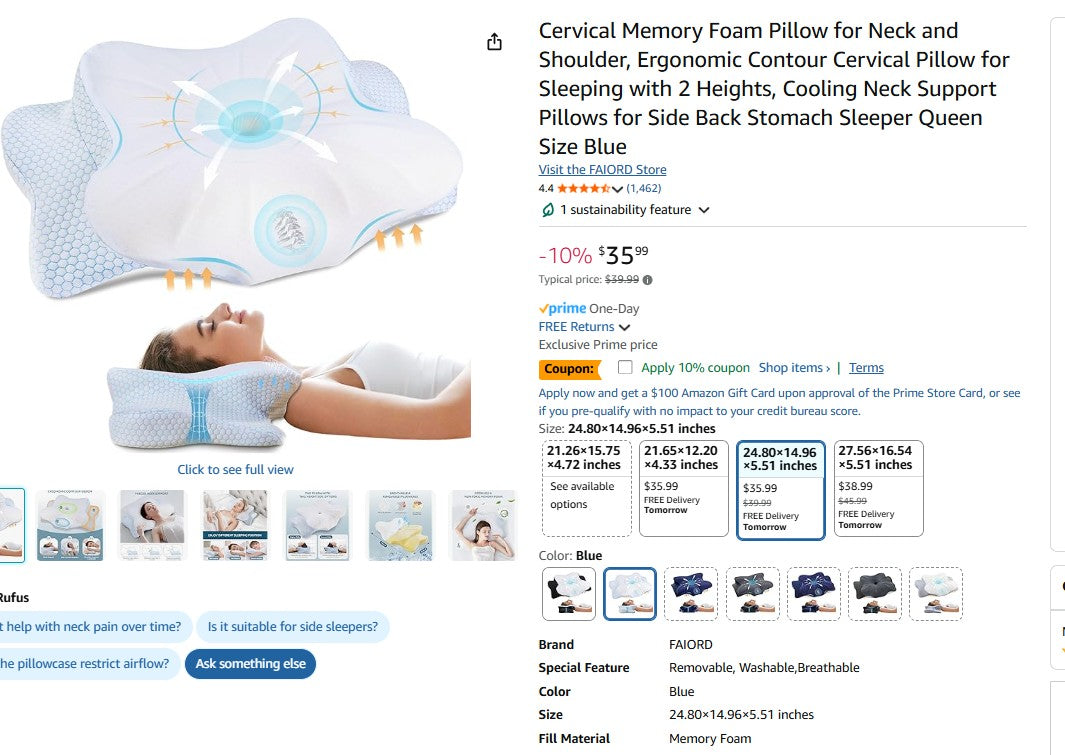Visit the FAIORD Store link
Viewport: 1065px width, 755px height.
[602, 170]
